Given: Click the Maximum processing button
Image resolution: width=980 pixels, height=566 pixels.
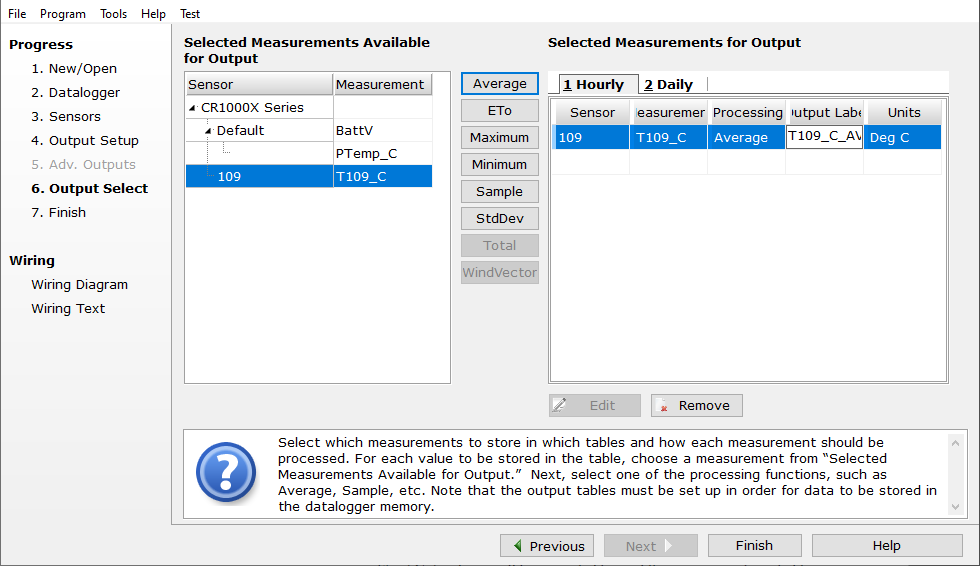Looking at the screenshot, I should [499, 138].
